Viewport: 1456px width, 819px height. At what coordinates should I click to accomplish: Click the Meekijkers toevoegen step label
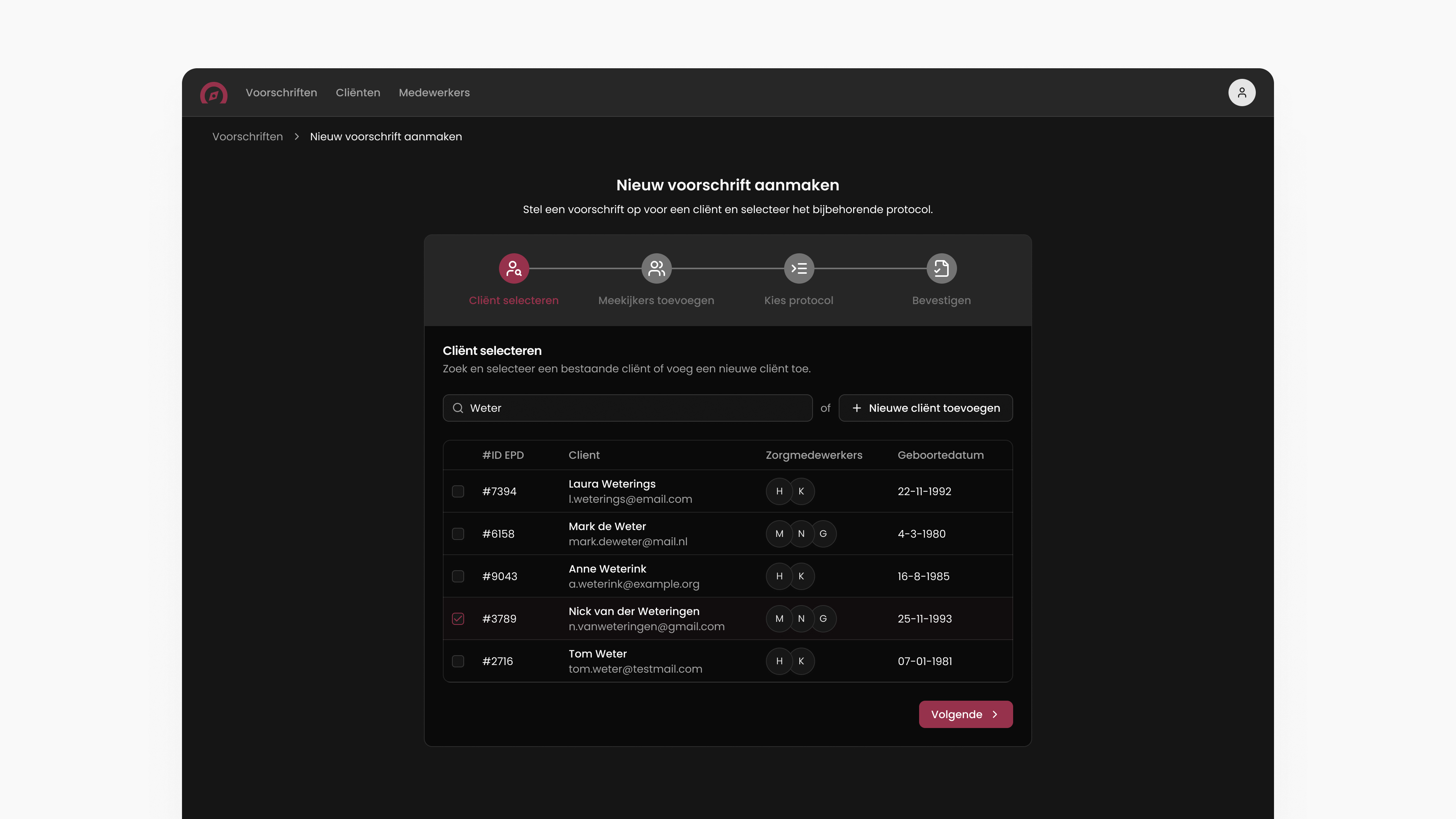pos(656,300)
